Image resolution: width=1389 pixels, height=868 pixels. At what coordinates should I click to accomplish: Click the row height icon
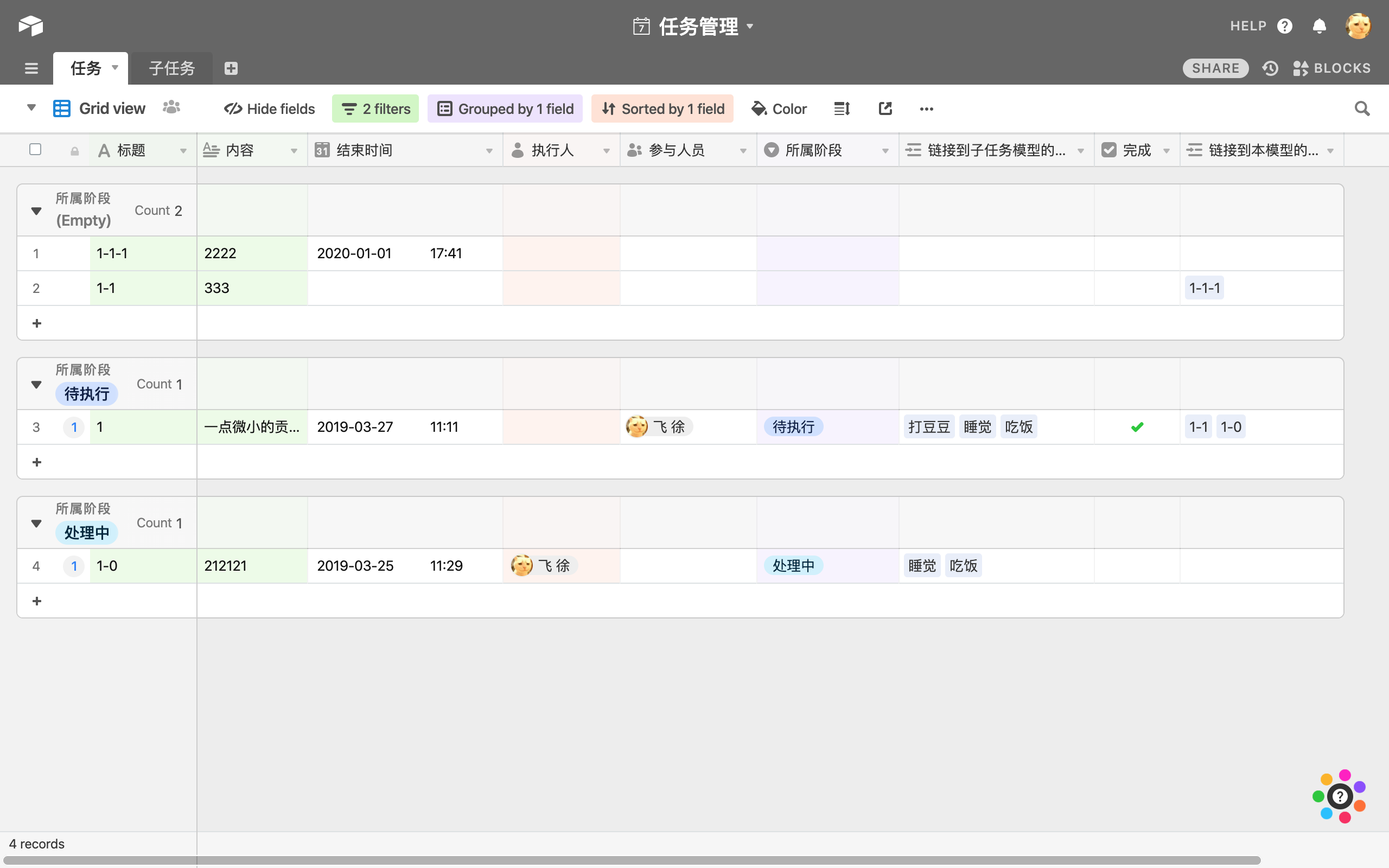(x=842, y=108)
